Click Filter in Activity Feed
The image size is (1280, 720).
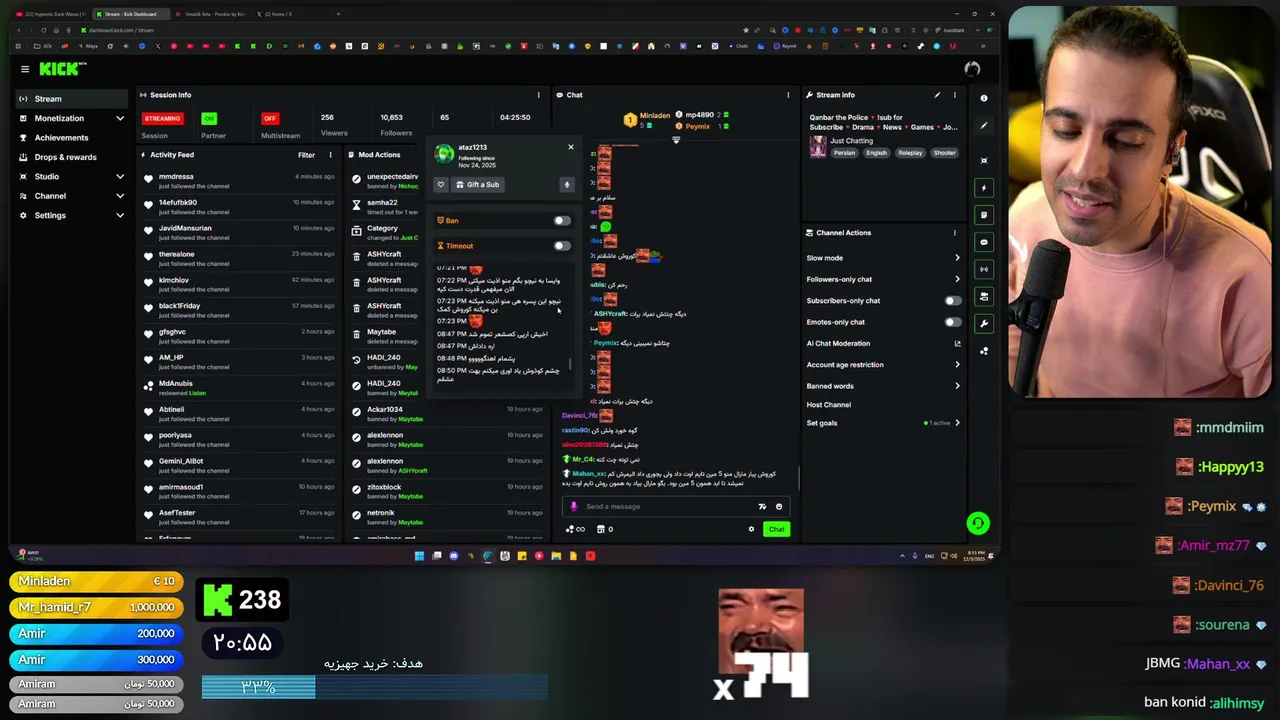coord(306,155)
